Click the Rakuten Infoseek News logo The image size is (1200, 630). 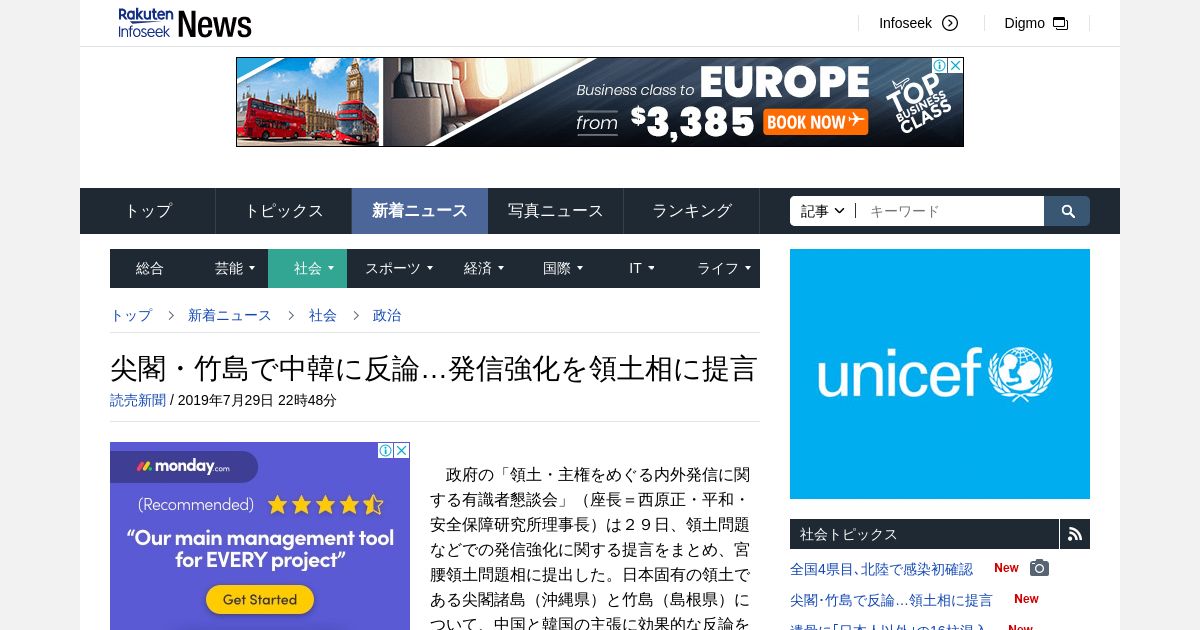185,23
